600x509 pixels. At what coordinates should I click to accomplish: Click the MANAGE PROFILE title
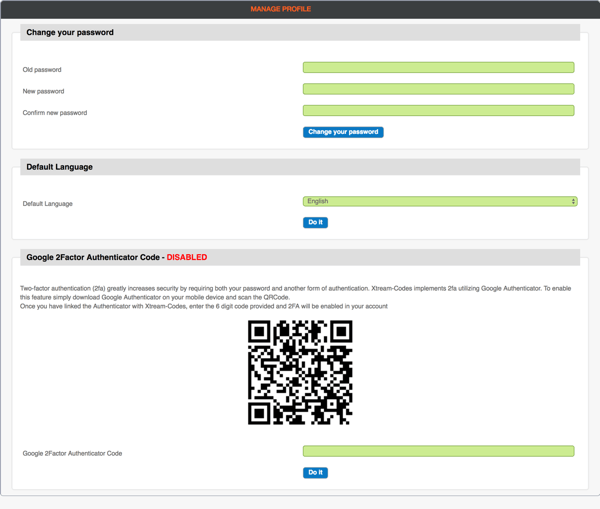coord(281,9)
